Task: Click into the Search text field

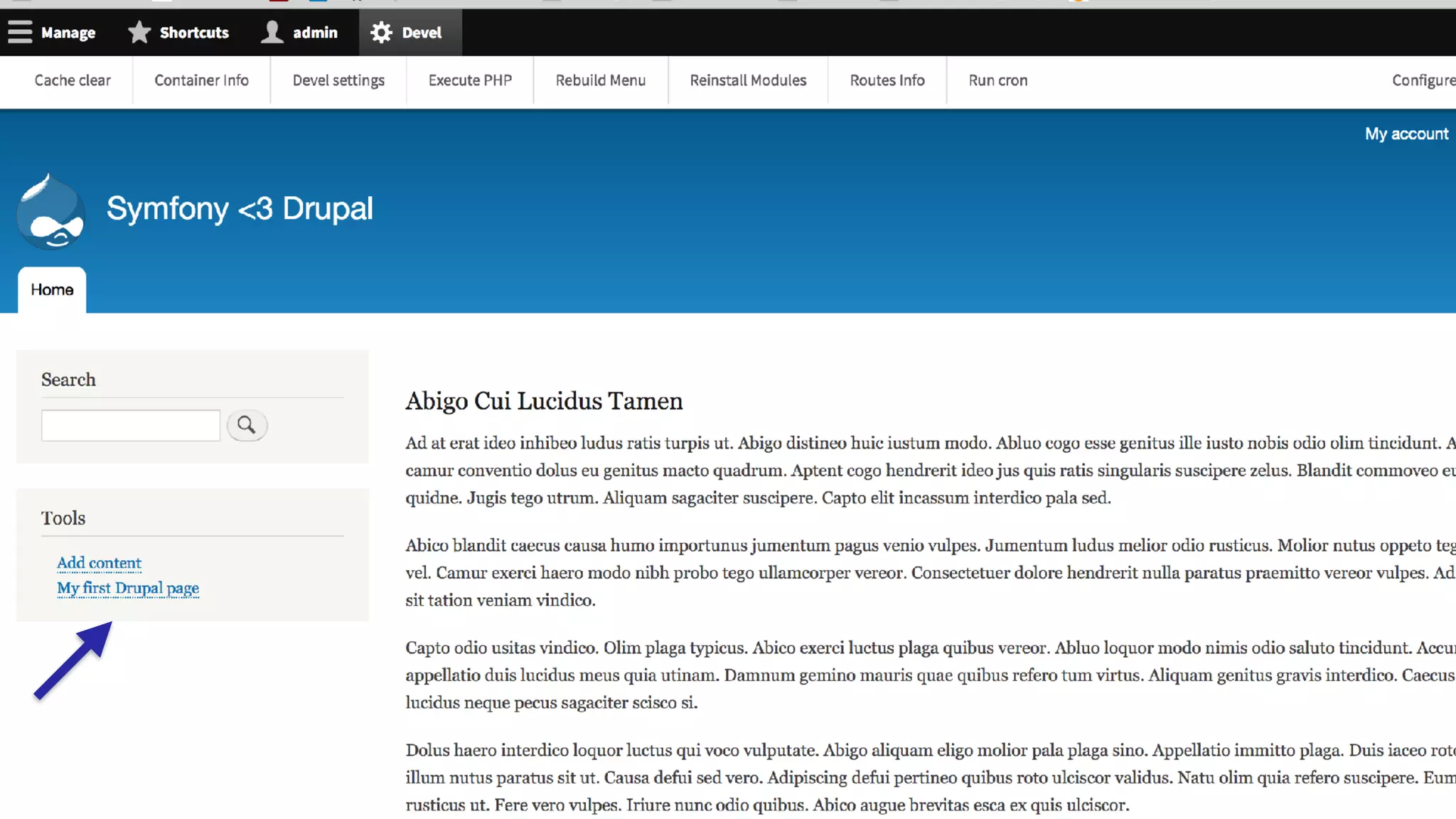Action: tap(131, 425)
